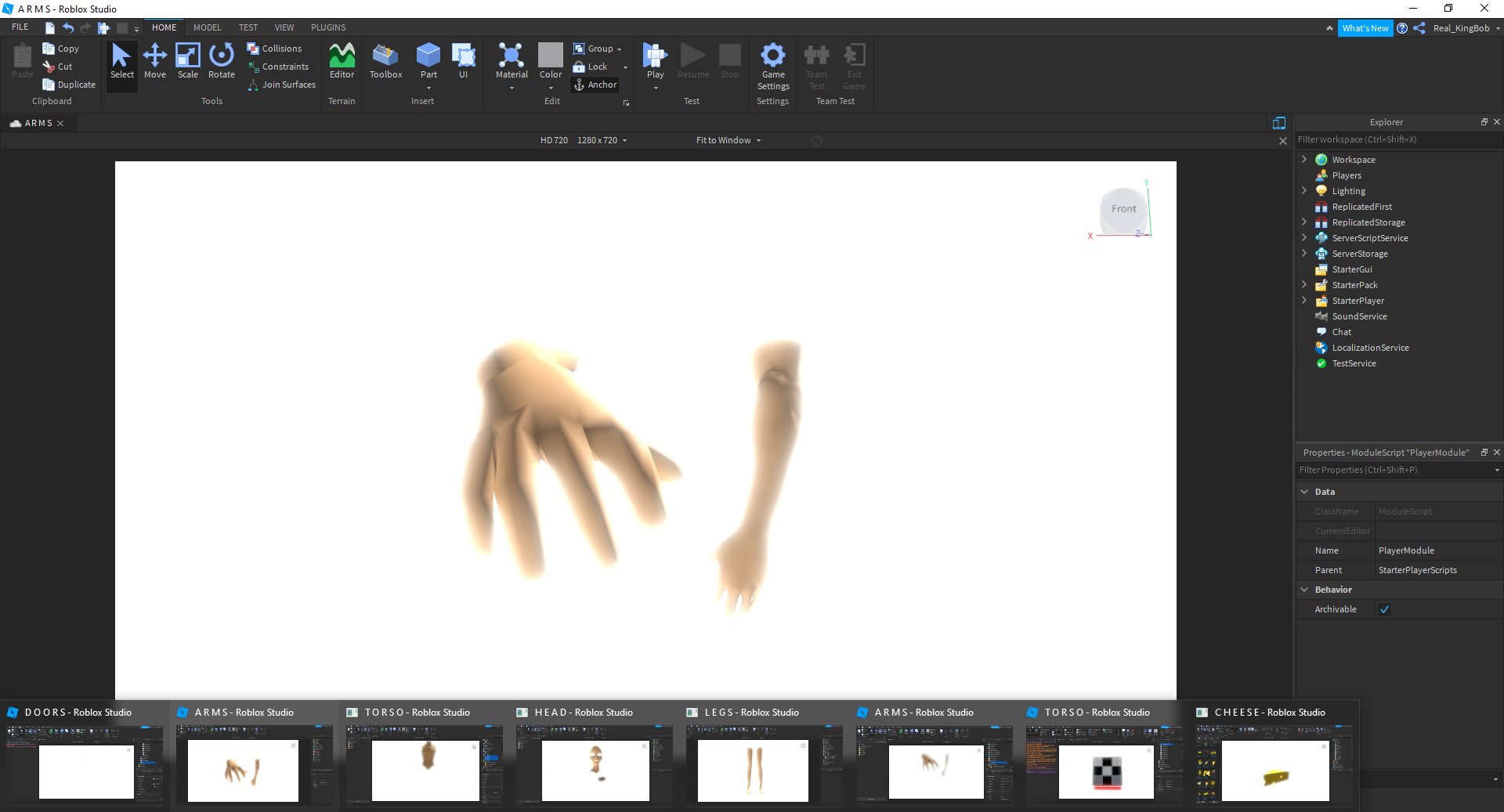Open the UI insert tool
This screenshot has height=812, width=1504.
tap(463, 60)
